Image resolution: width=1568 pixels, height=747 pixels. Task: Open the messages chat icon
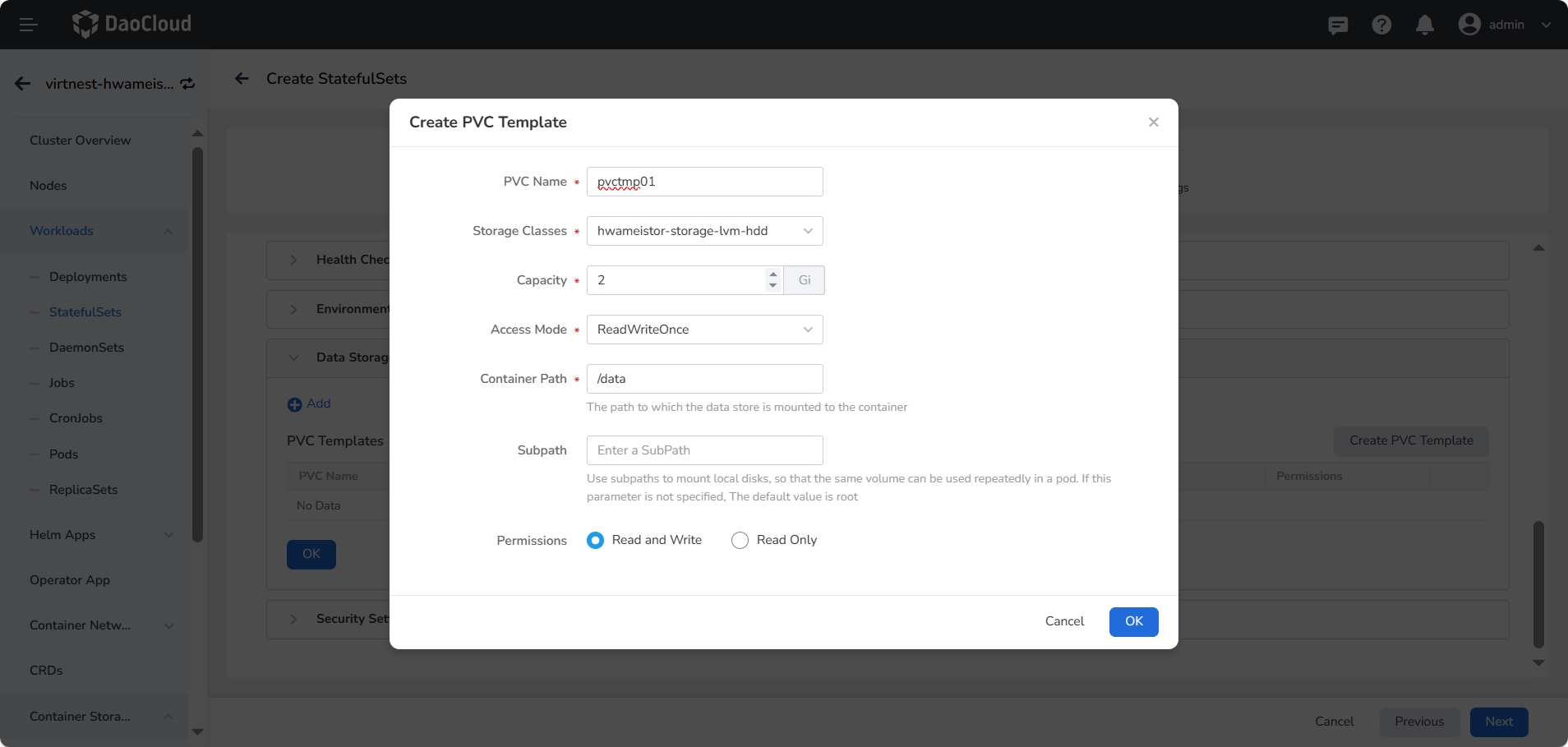tap(1338, 25)
